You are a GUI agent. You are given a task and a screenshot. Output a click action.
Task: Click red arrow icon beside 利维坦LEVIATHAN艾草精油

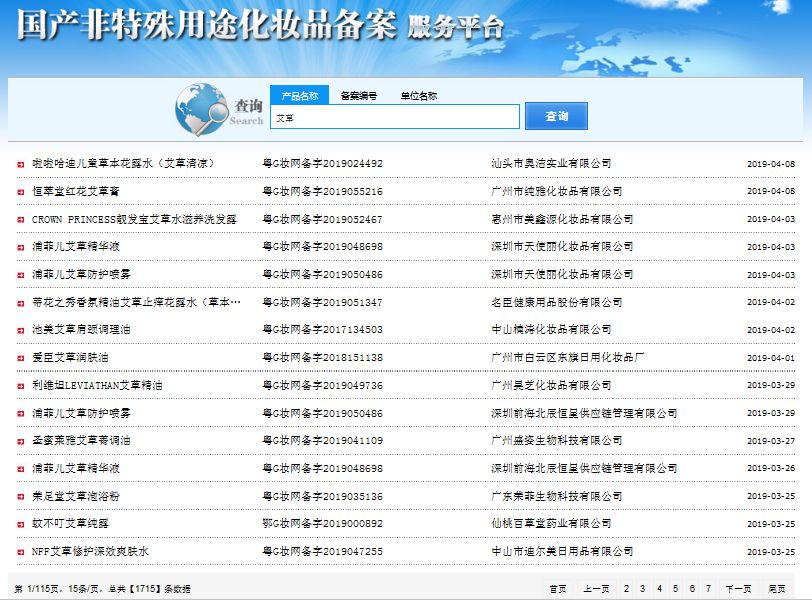20,386
